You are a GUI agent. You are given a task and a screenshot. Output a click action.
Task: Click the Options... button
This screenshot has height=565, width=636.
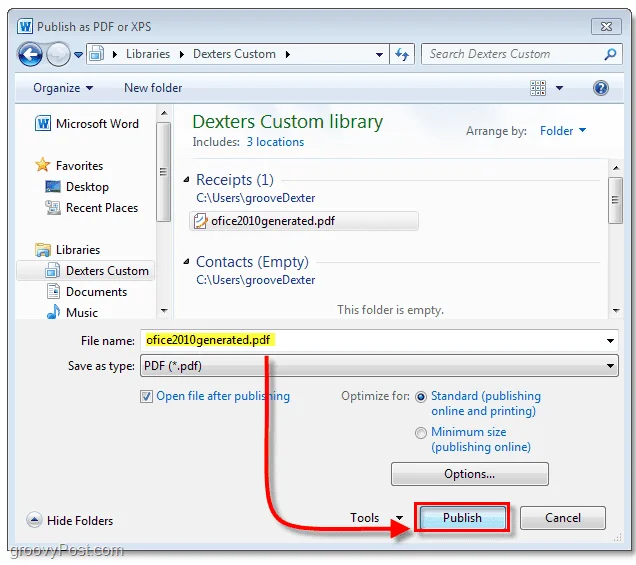pos(470,474)
